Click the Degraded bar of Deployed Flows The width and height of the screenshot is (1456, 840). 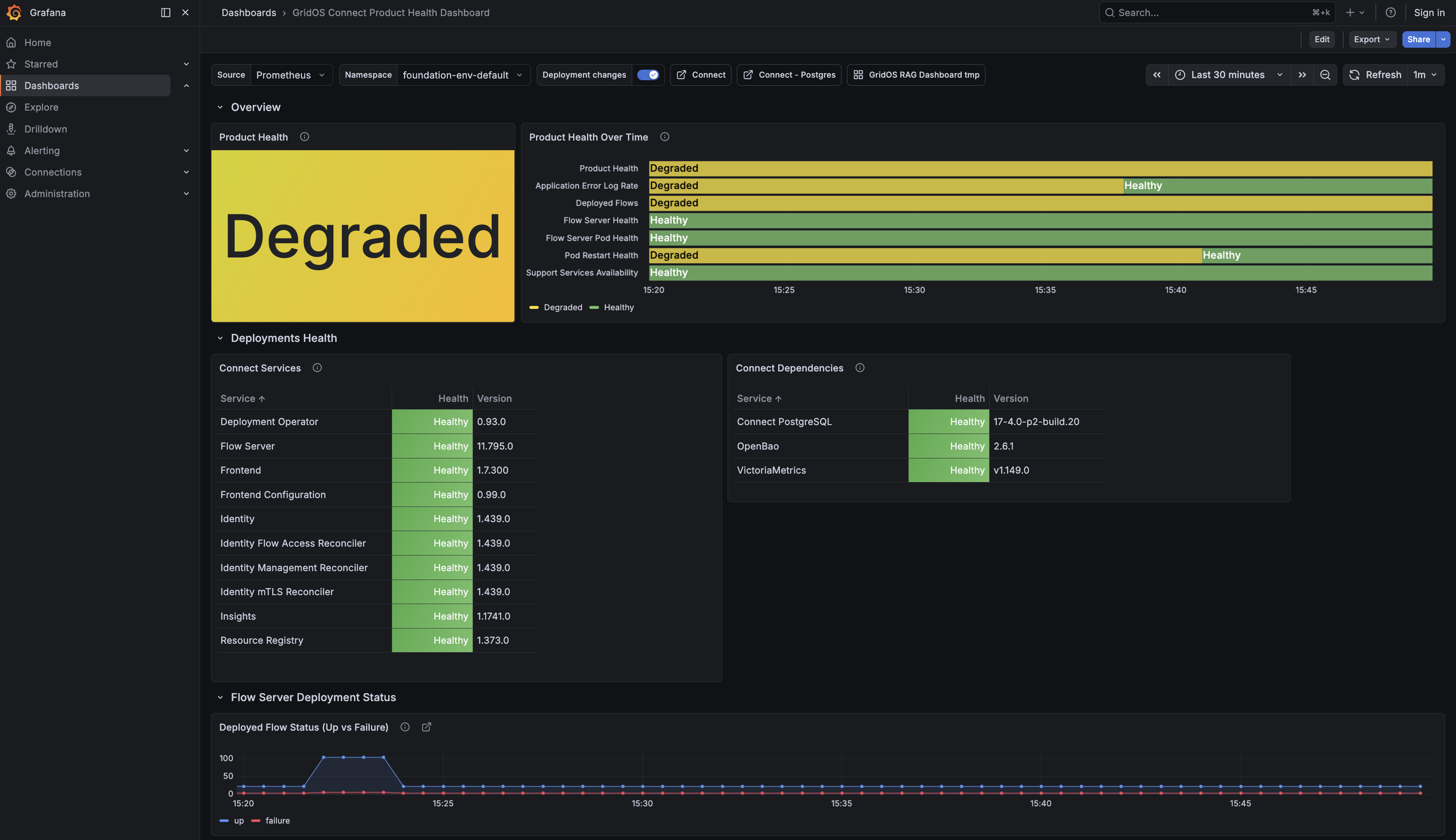click(x=1040, y=203)
